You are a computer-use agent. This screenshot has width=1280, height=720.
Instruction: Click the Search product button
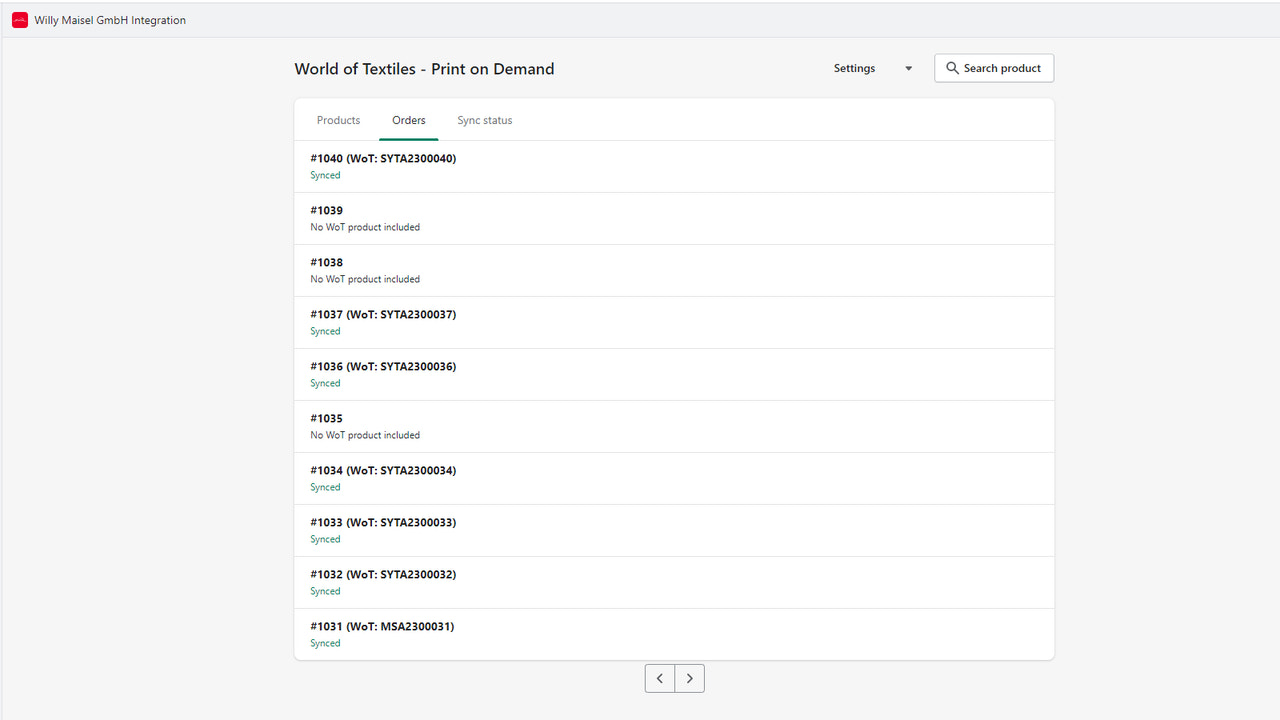994,68
